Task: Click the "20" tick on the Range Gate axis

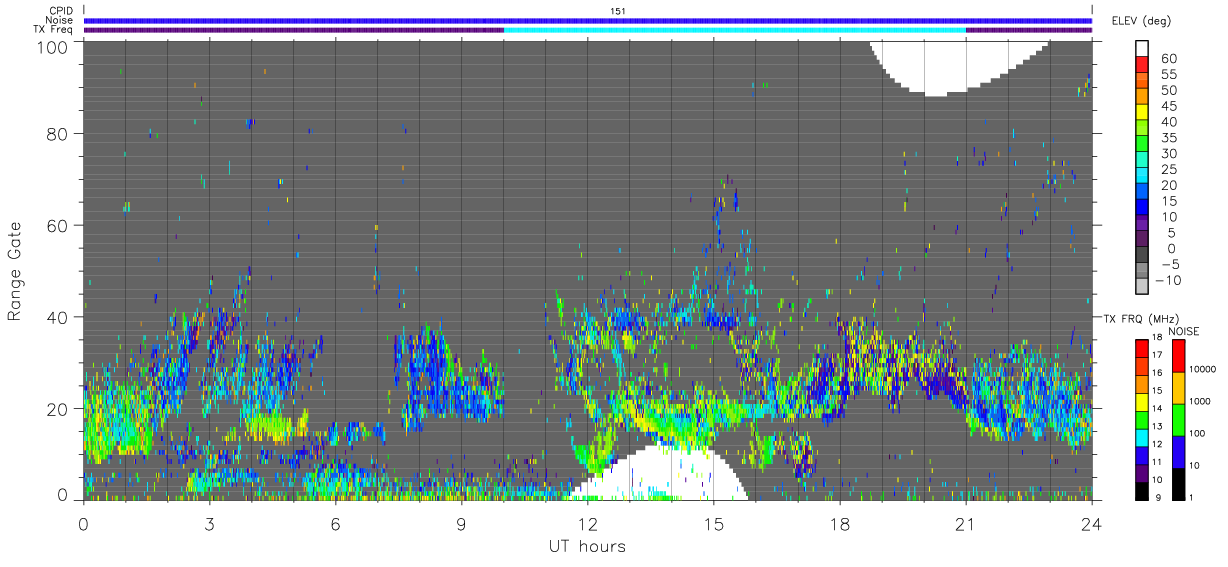Action: click(x=57, y=409)
